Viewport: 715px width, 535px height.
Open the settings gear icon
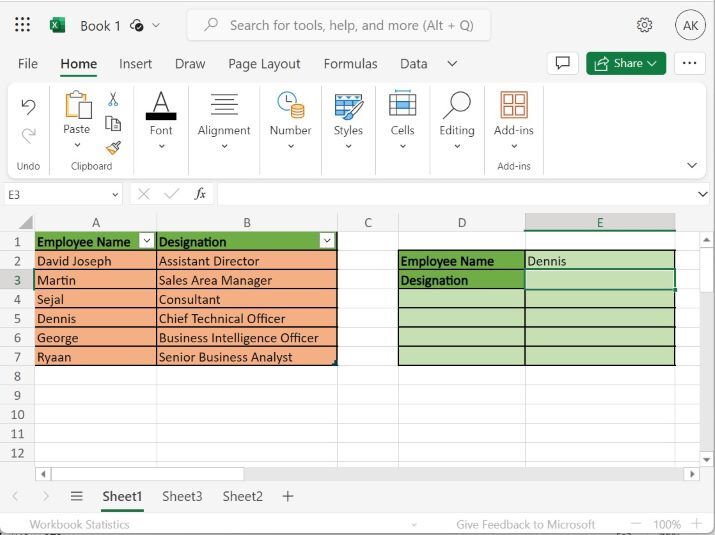pyautogui.click(x=644, y=25)
